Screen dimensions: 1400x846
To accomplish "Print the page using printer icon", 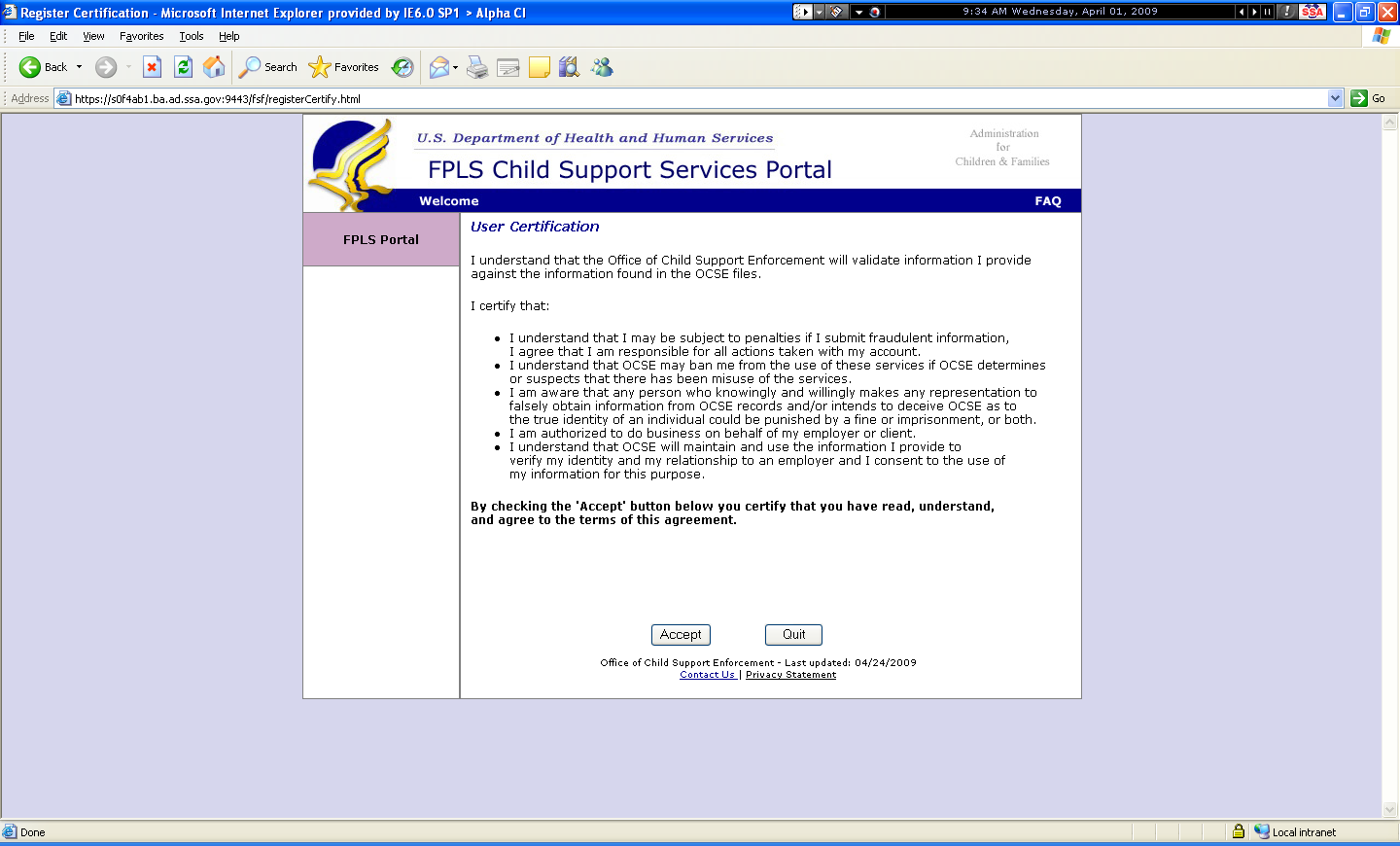I will [x=477, y=67].
